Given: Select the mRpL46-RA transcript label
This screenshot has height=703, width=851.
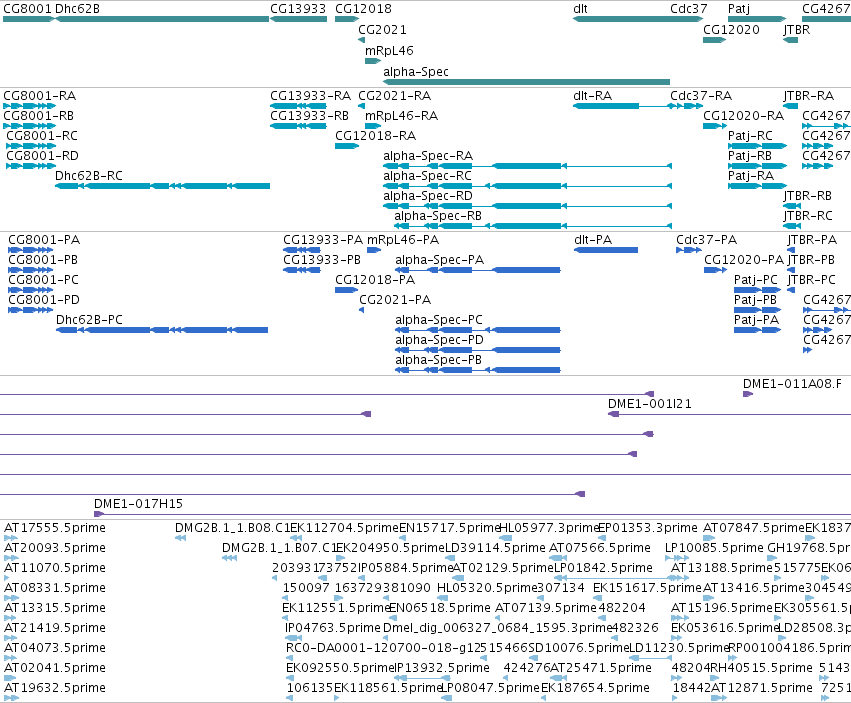Looking at the screenshot, I should (x=401, y=116).
